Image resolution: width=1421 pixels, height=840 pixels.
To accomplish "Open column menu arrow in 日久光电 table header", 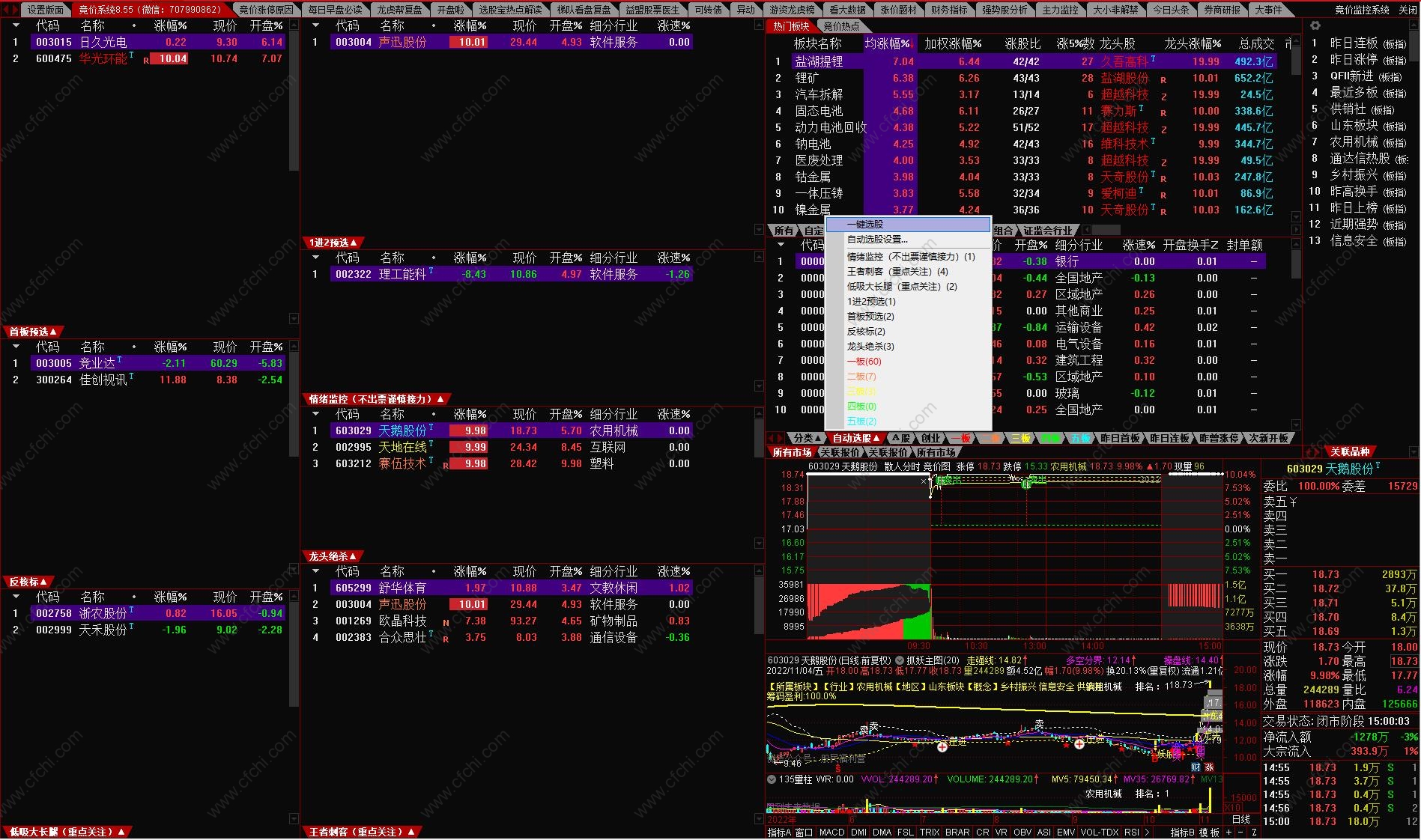I will 16,25.
